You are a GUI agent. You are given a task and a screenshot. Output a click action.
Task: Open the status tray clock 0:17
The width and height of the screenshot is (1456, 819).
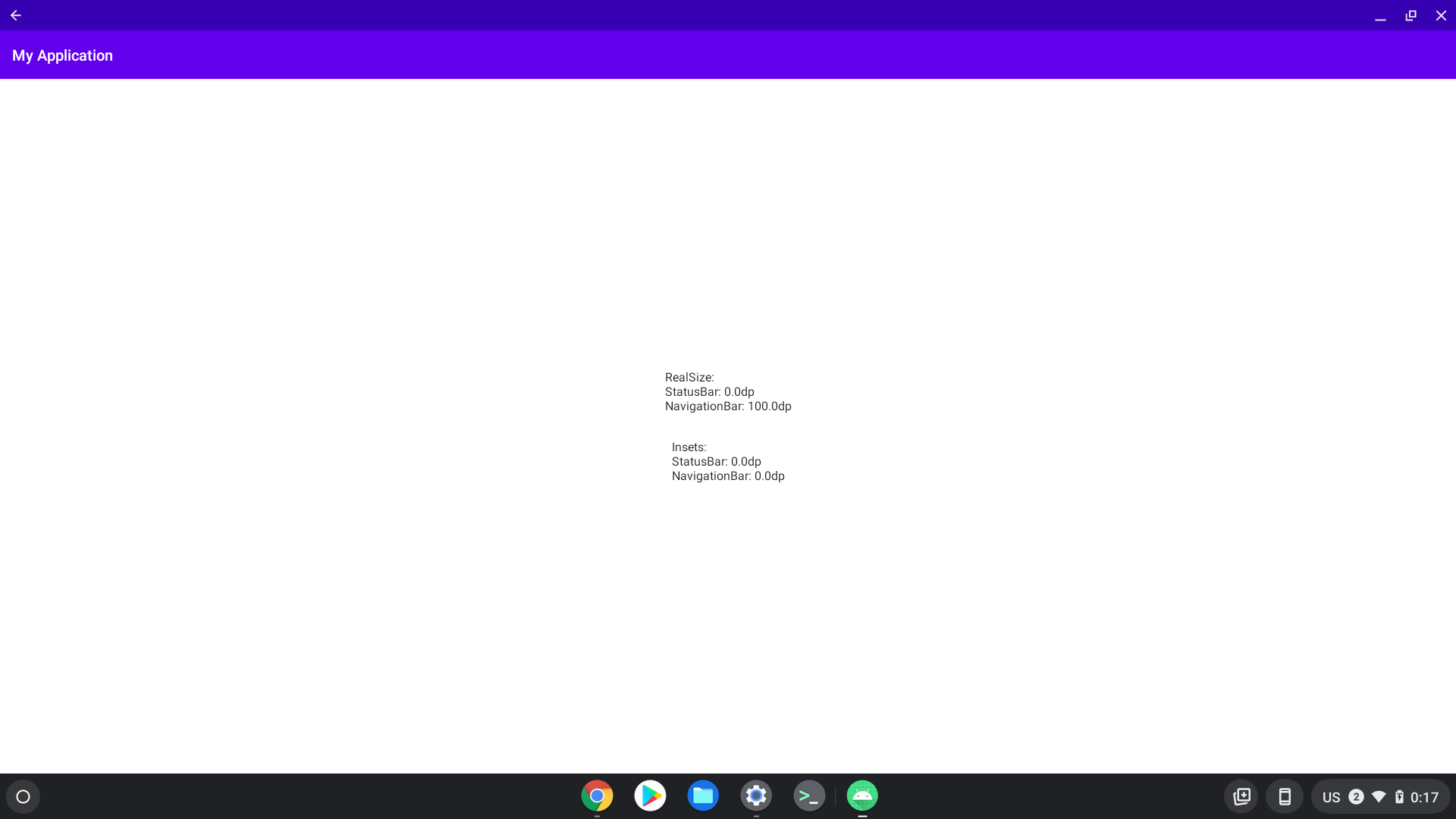tap(1424, 797)
